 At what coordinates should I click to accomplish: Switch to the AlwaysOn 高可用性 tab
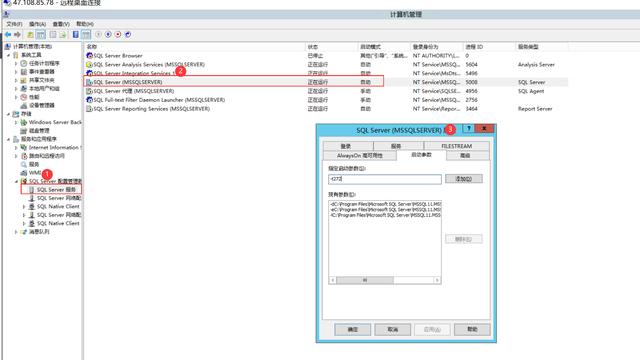pyautogui.click(x=360, y=156)
